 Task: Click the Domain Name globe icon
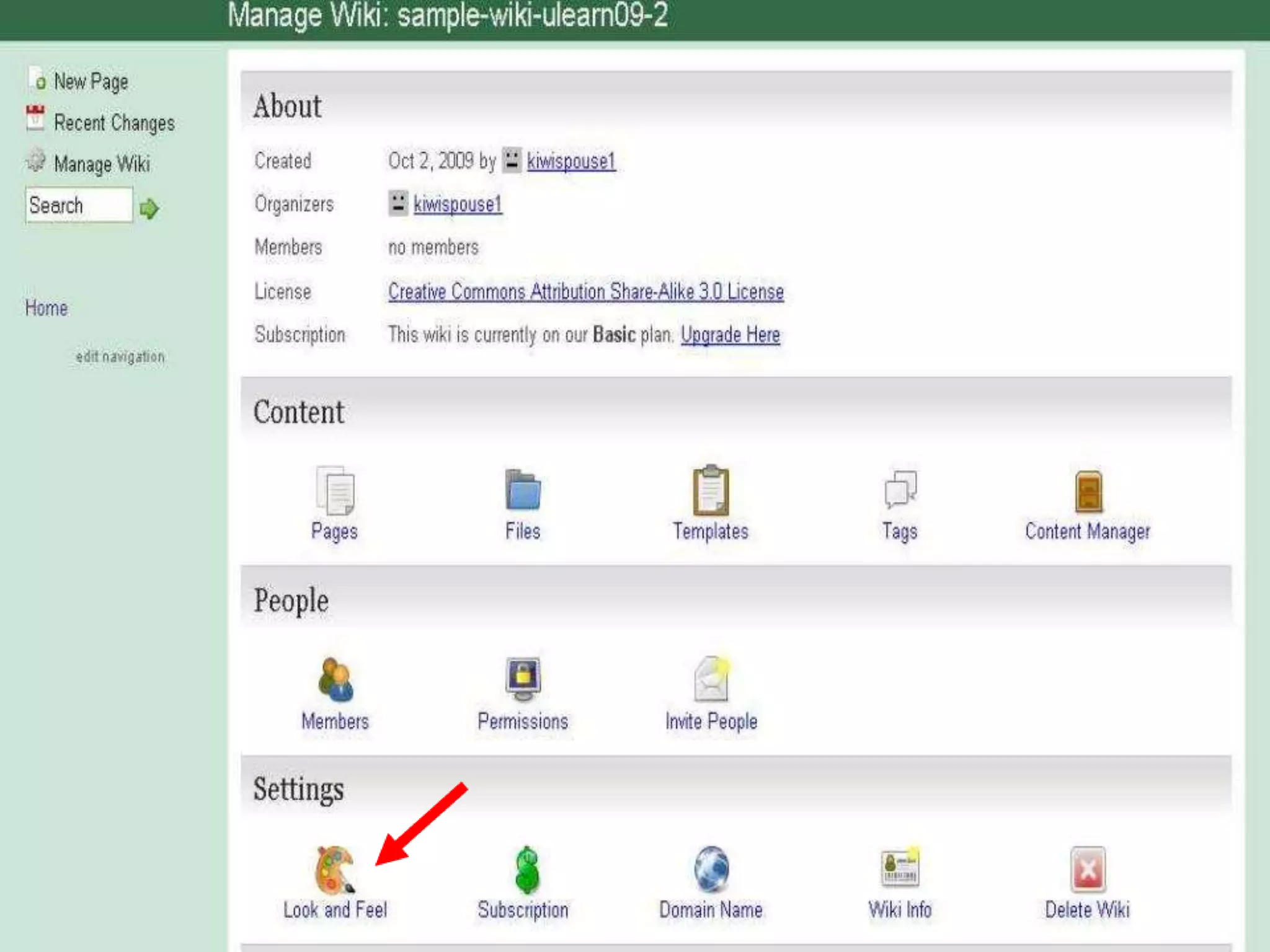tap(711, 868)
